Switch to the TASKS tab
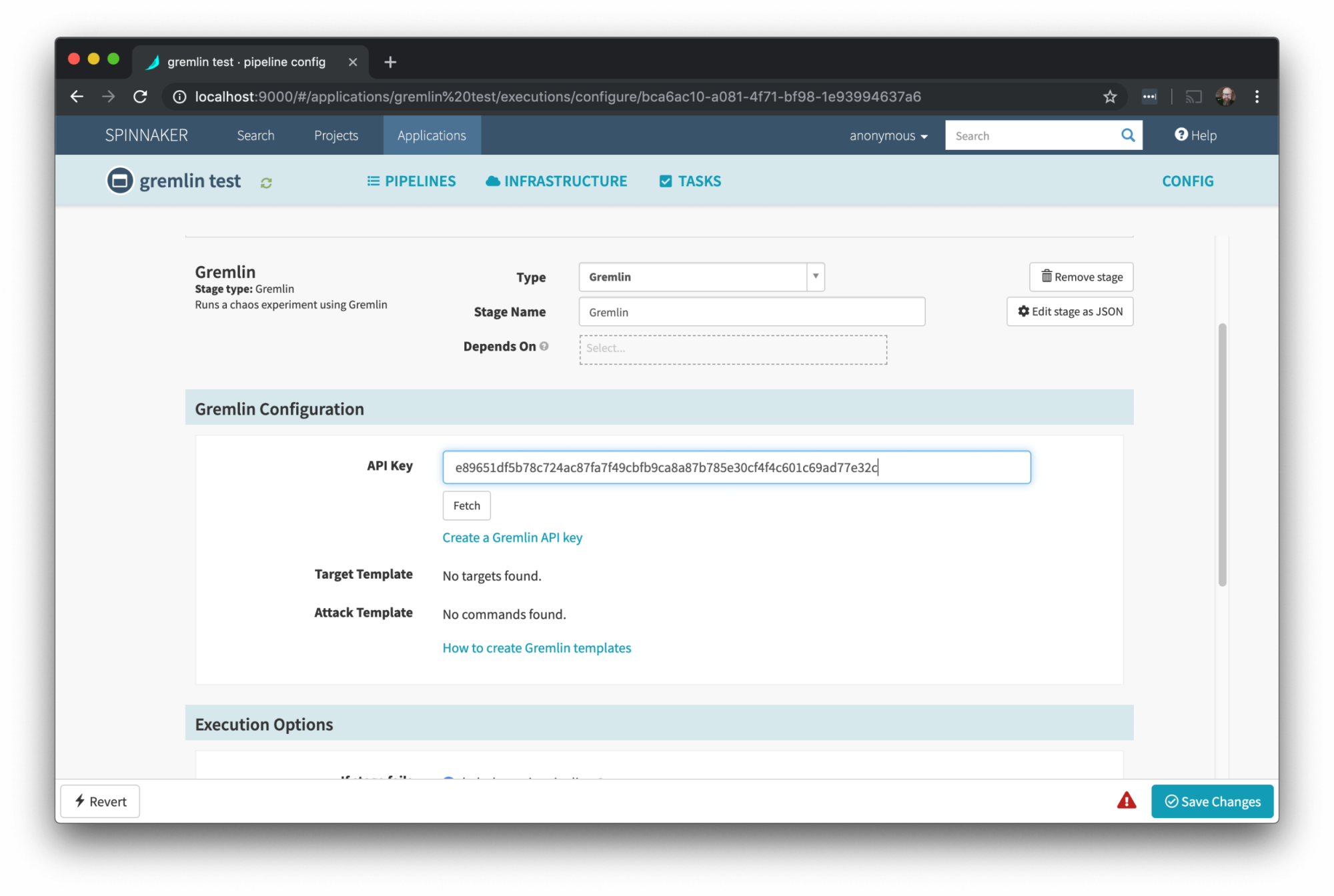Image resolution: width=1334 pixels, height=896 pixels. [x=690, y=181]
